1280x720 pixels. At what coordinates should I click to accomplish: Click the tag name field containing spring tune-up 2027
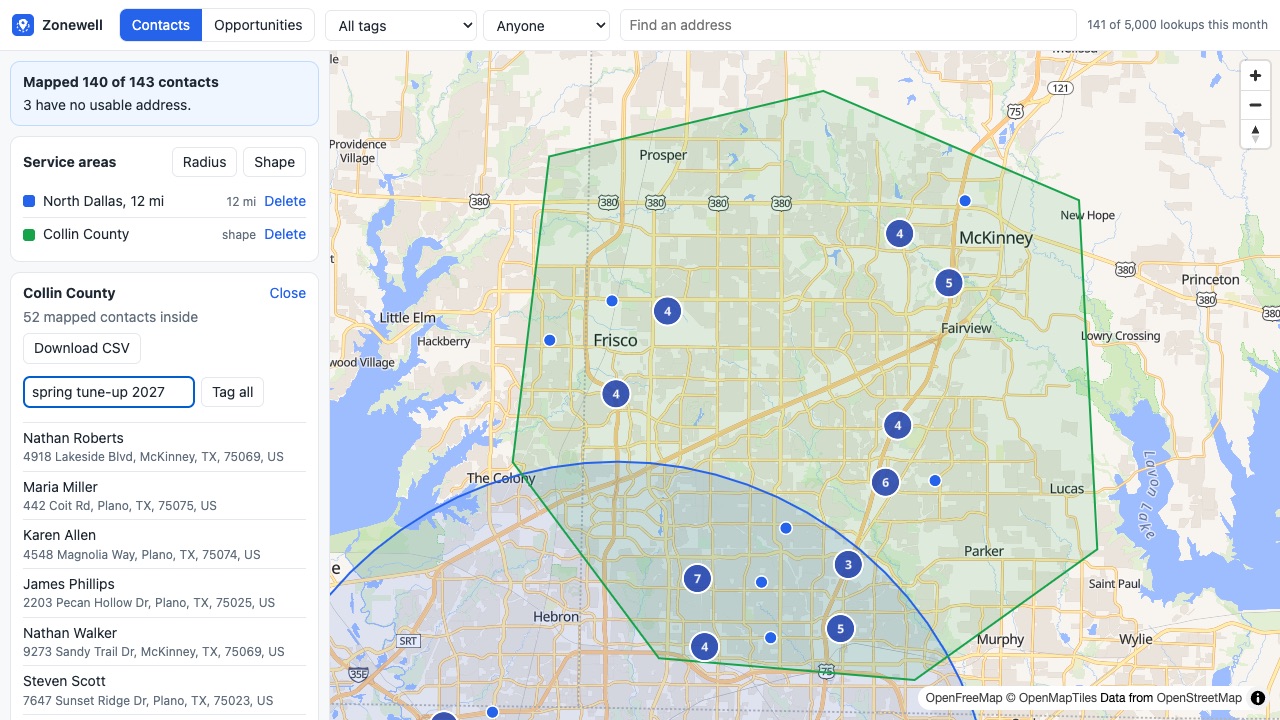pos(109,392)
